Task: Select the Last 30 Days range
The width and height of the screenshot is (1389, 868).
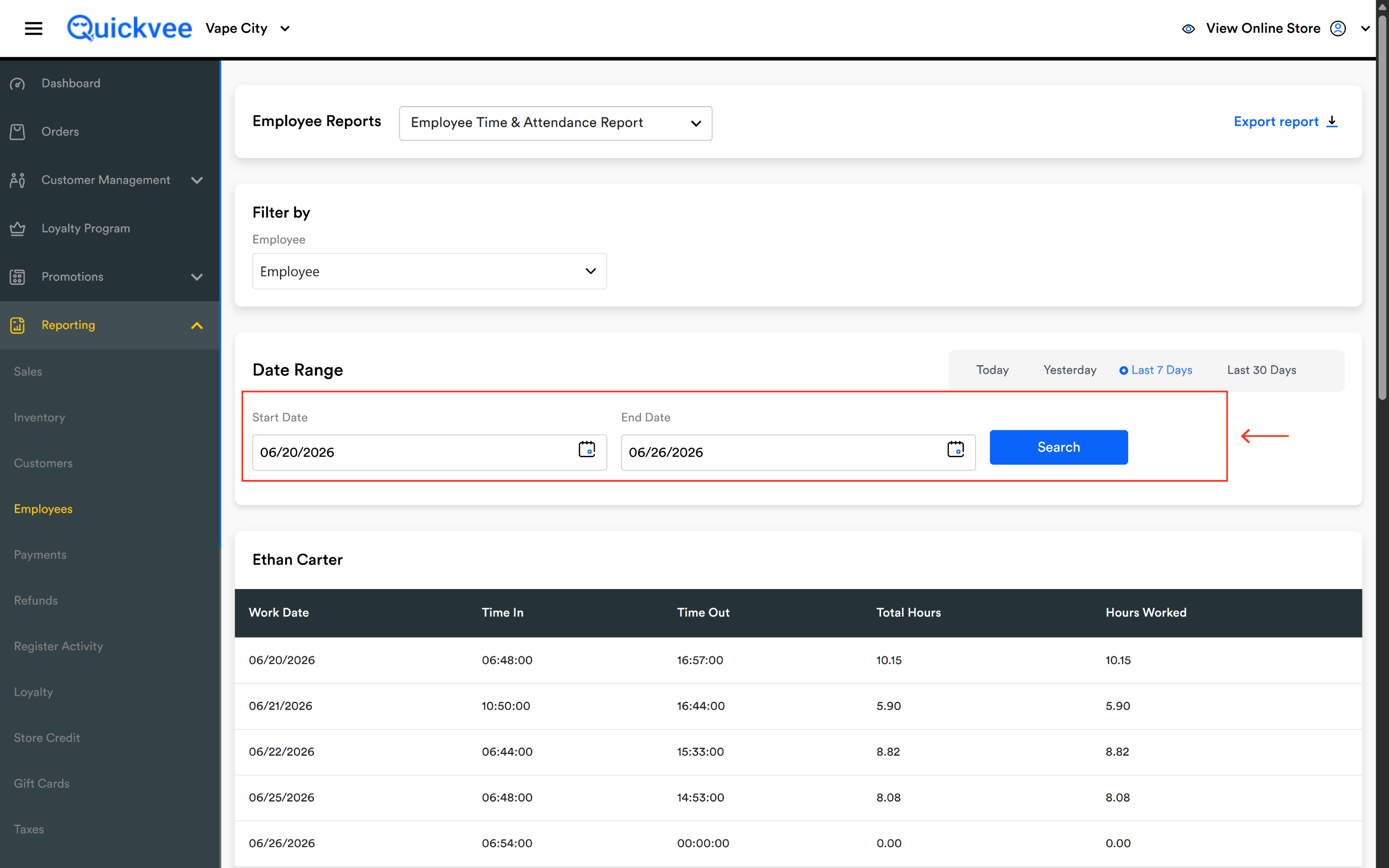Action: pos(1261,370)
